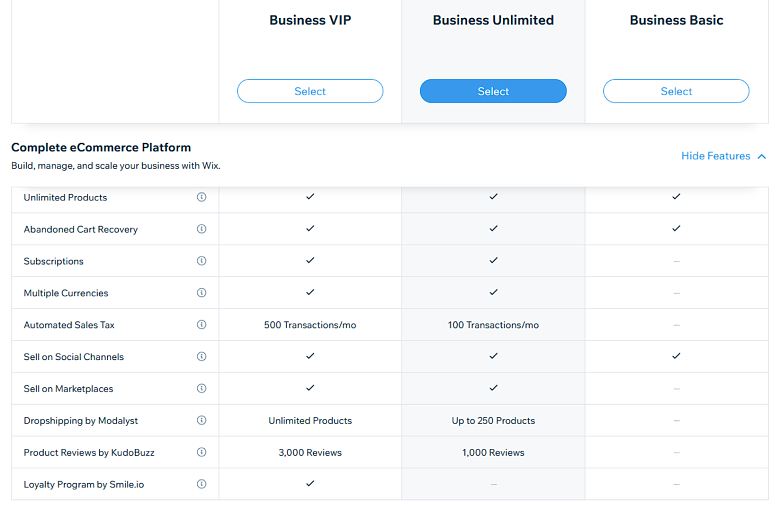Open Automated Sales Tax info icon
The image size is (780, 511).
tap(201, 324)
